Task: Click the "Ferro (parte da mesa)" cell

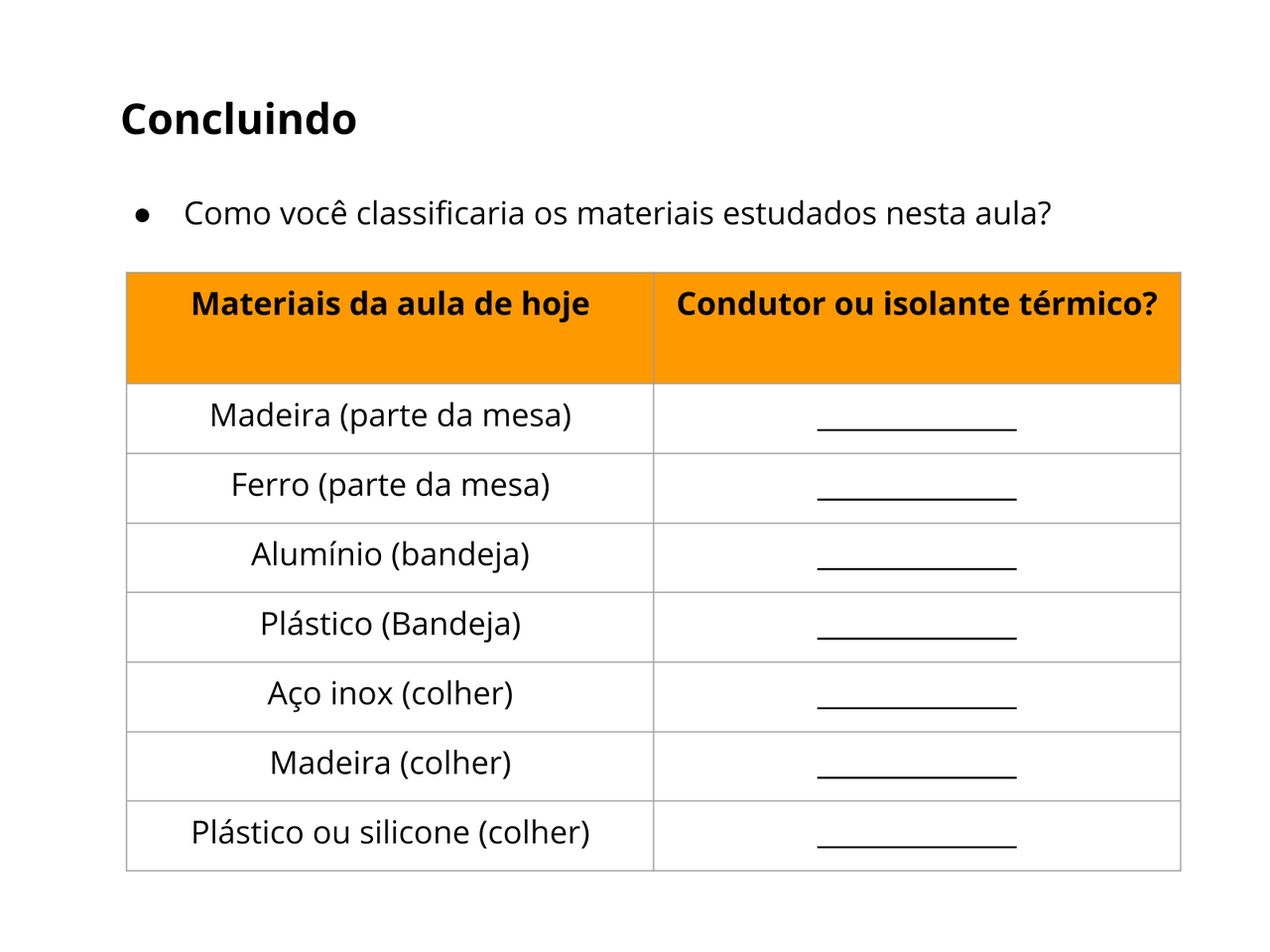Action: pyautogui.click(x=390, y=485)
